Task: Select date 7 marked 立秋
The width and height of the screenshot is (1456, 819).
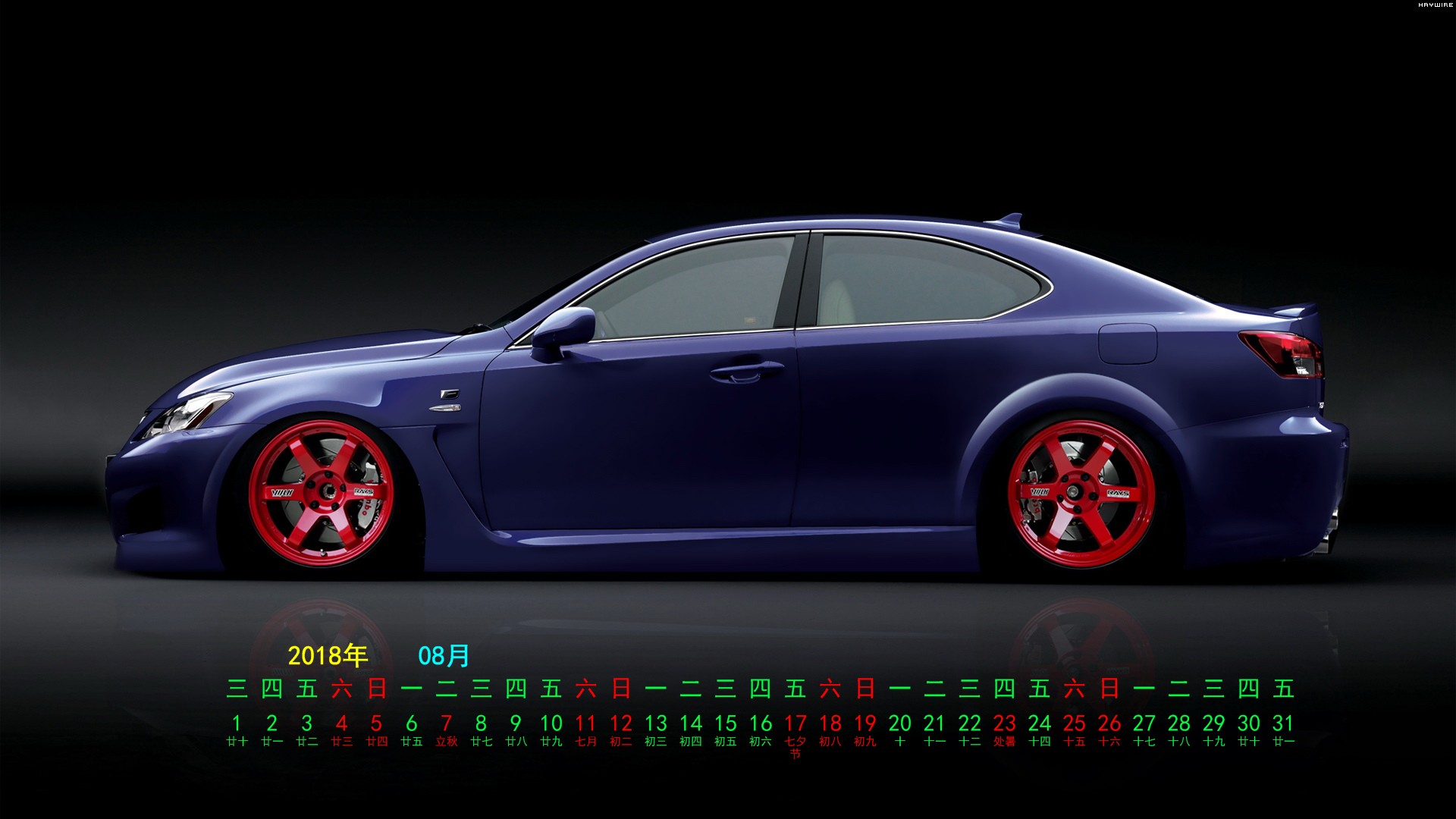Action: coord(446,723)
